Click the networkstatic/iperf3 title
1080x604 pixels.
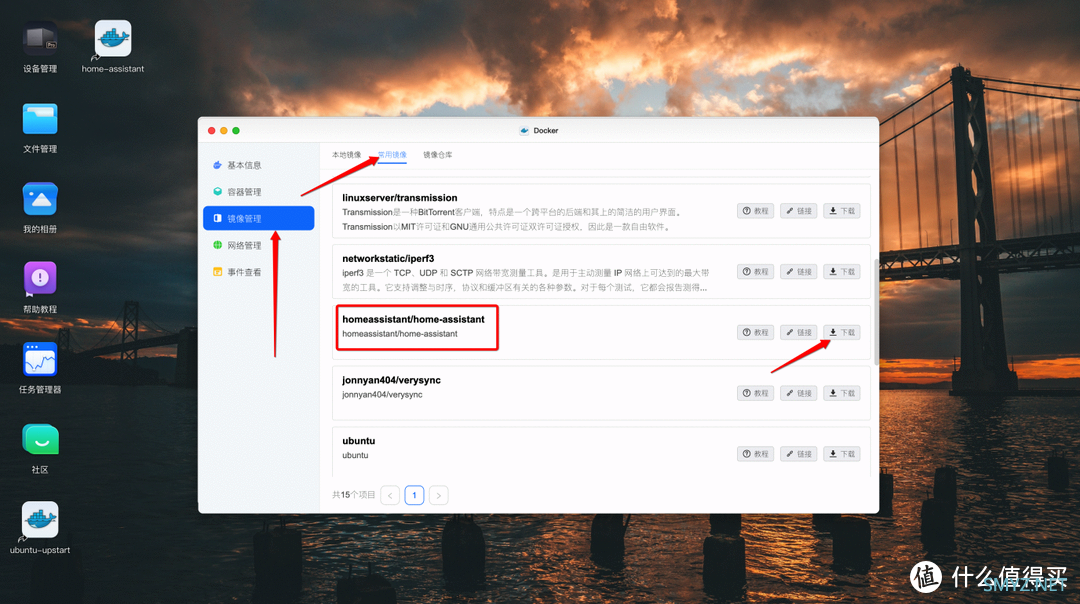[388, 258]
